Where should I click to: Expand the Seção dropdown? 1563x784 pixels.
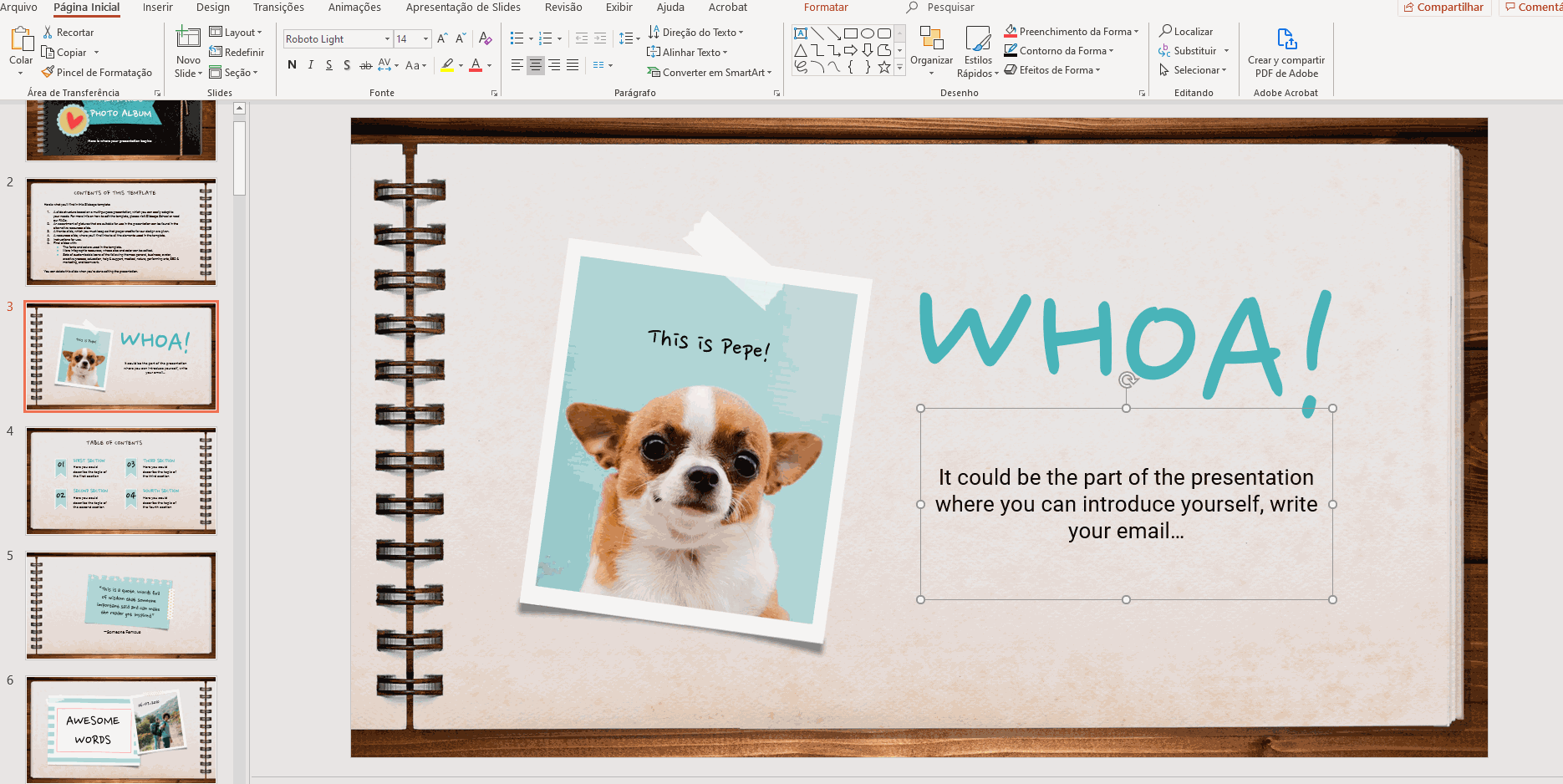click(x=233, y=73)
